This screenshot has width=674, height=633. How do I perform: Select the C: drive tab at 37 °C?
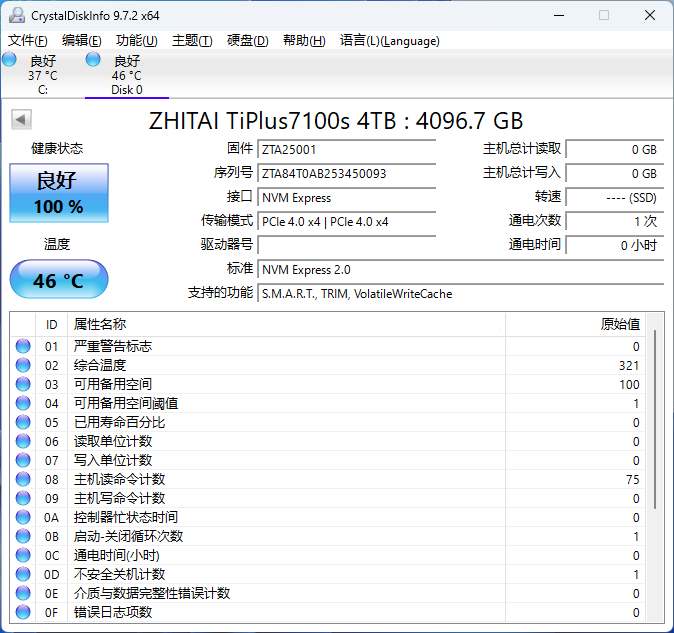click(43, 75)
